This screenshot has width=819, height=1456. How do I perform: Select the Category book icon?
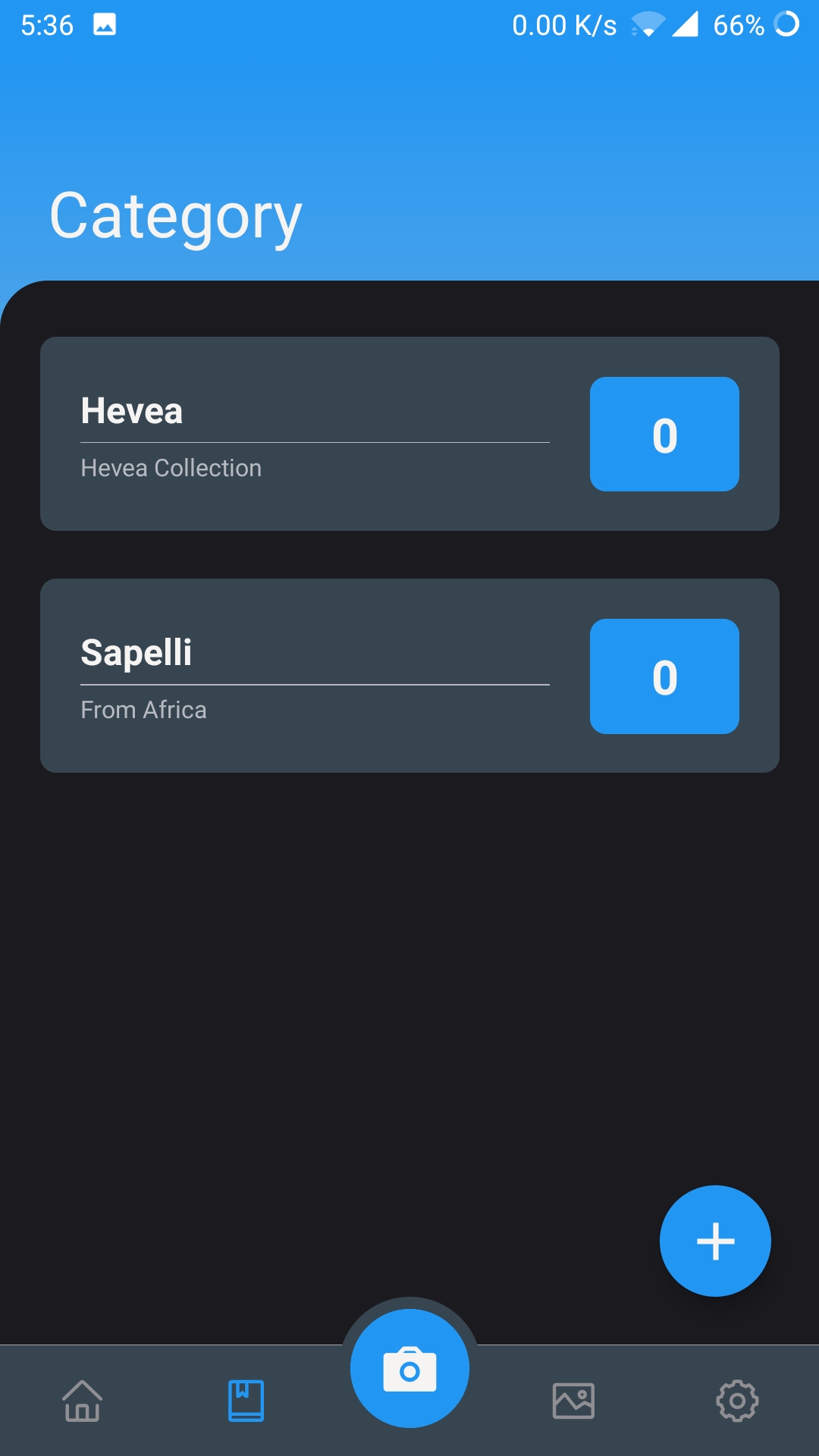(x=246, y=1401)
